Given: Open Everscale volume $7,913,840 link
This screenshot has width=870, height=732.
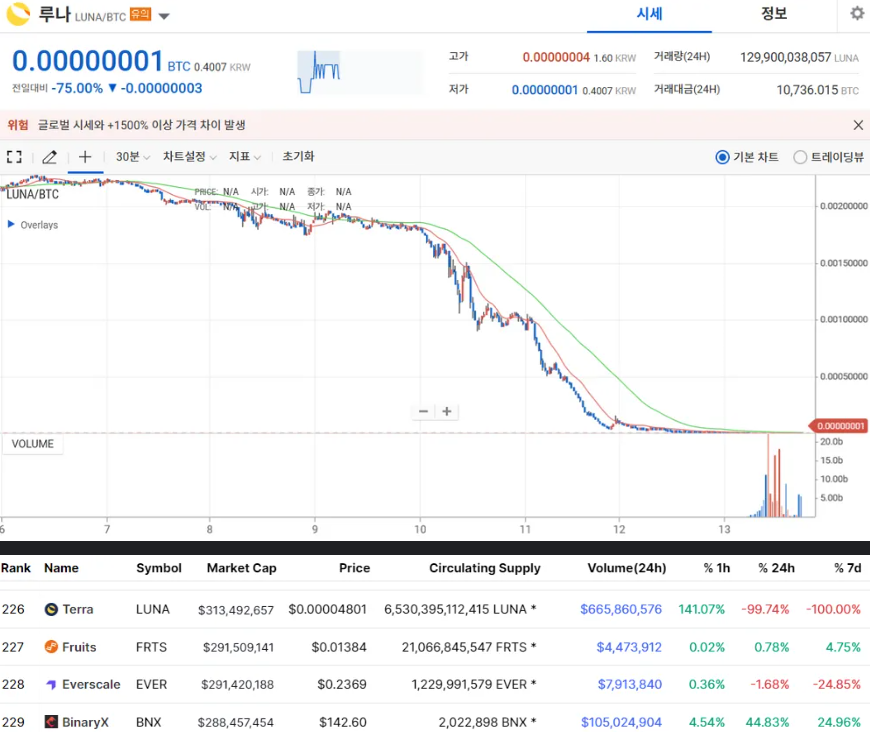Looking at the screenshot, I should click(629, 684).
